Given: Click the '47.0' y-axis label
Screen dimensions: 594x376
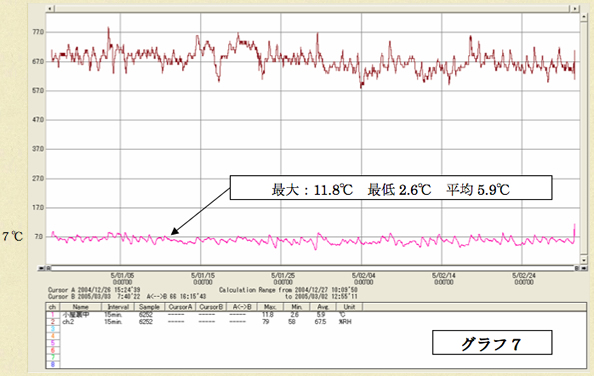Looking at the screenshot, I should point(38,120).
